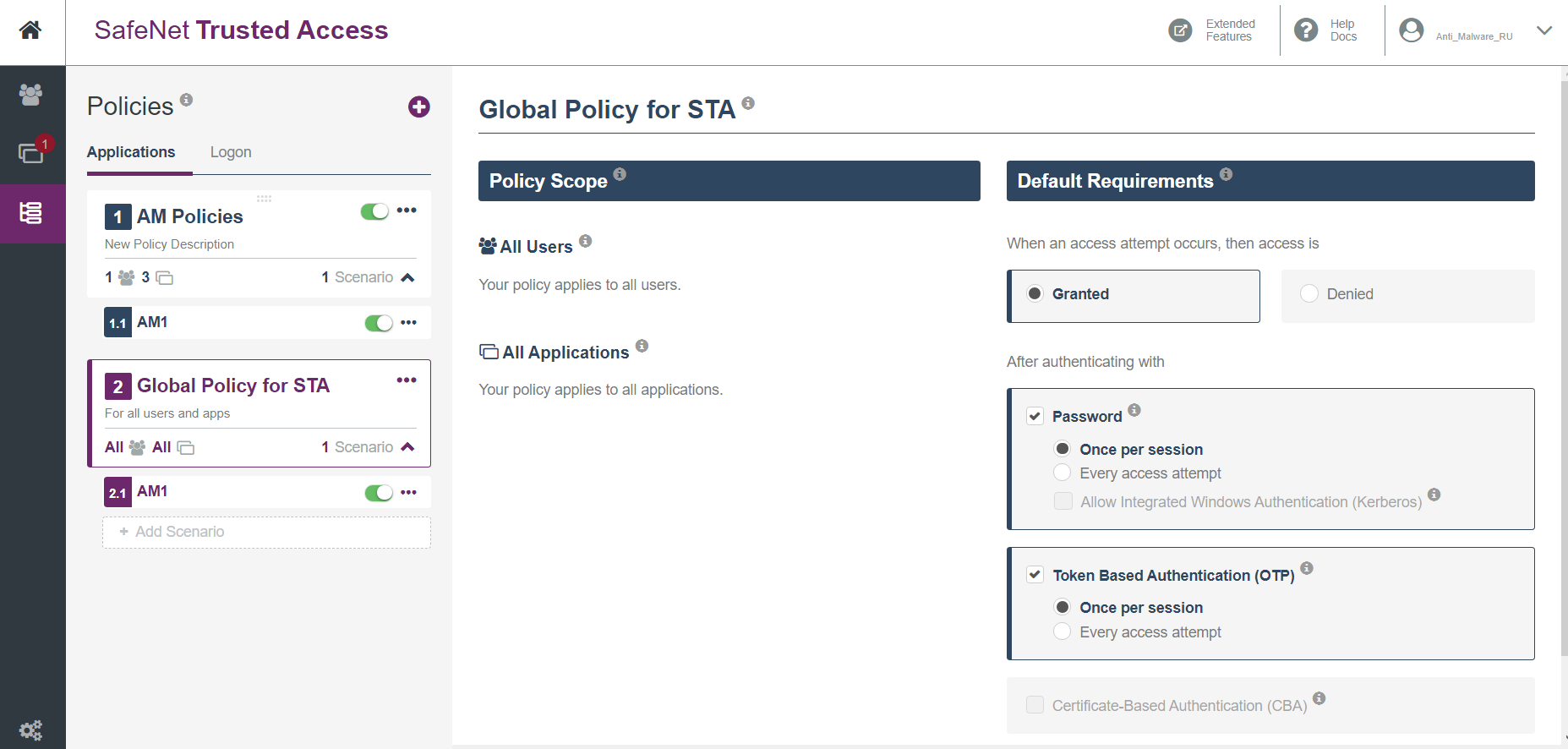Open Help Docs question mark icon

pyautogui.click(x=1306, y=30)
